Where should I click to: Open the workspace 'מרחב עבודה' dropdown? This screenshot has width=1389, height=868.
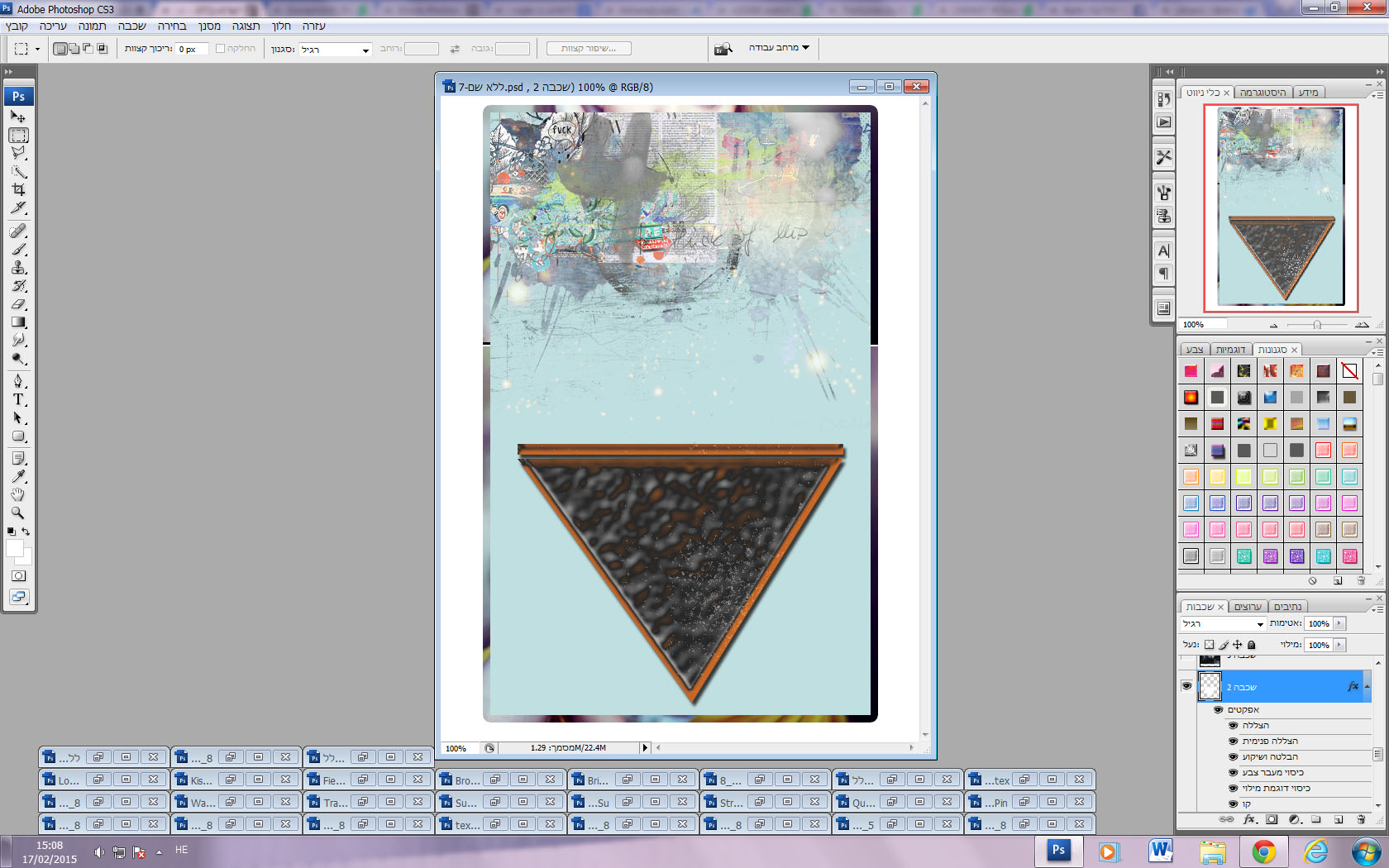[779, 48]
